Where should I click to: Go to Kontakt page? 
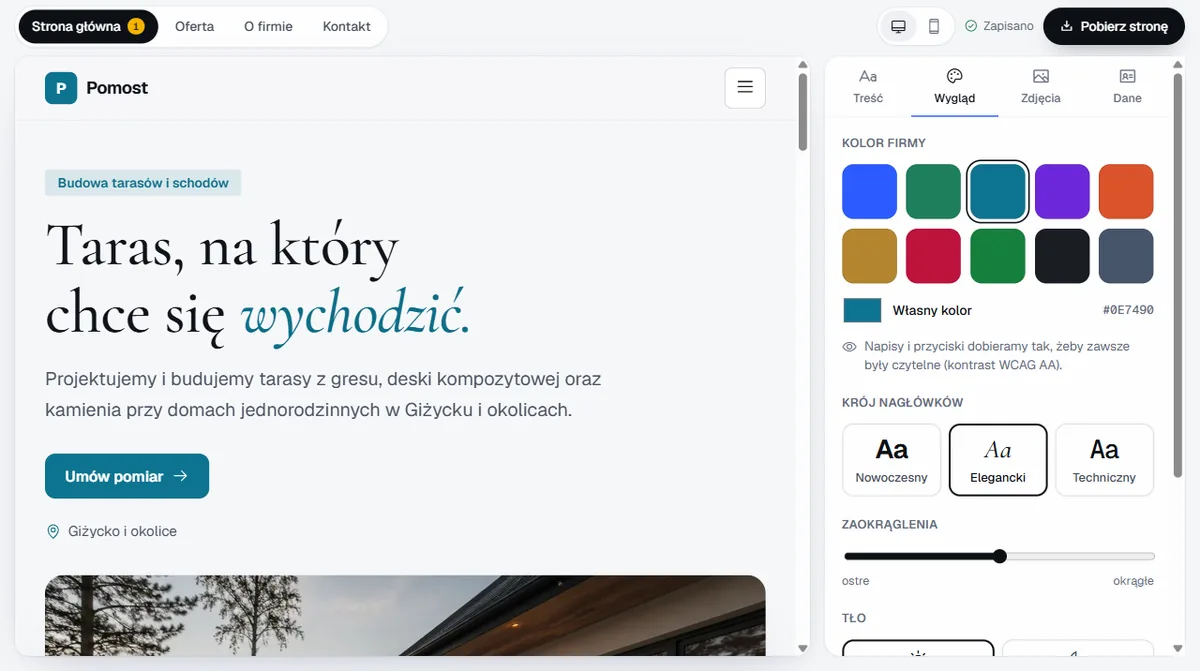click(x=347, y=26)
